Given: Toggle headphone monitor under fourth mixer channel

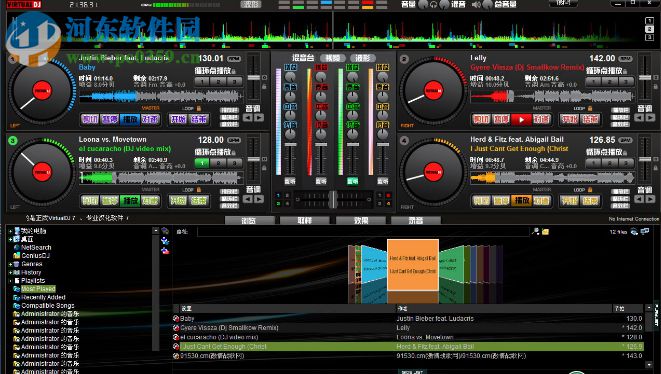Looking at the screenshot, I should click(383, 181).
